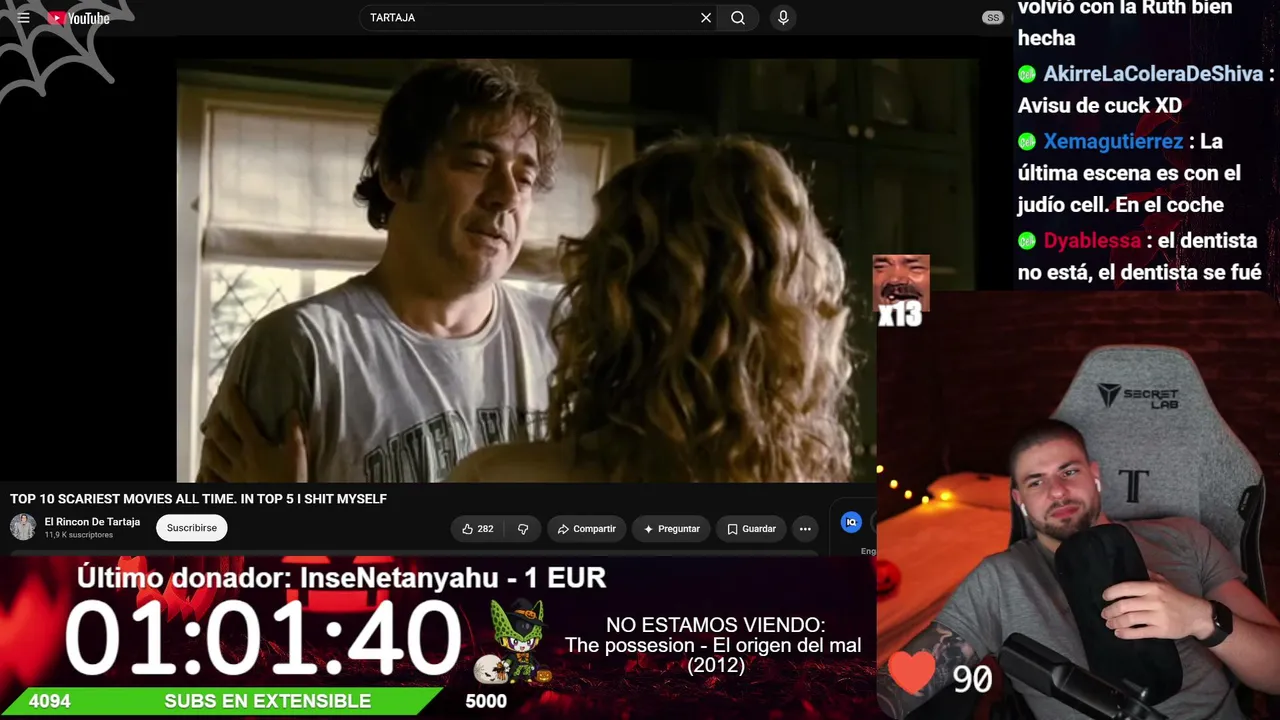Focus the YouTube search box
The image size is (1280, 720).
(530, 18)
